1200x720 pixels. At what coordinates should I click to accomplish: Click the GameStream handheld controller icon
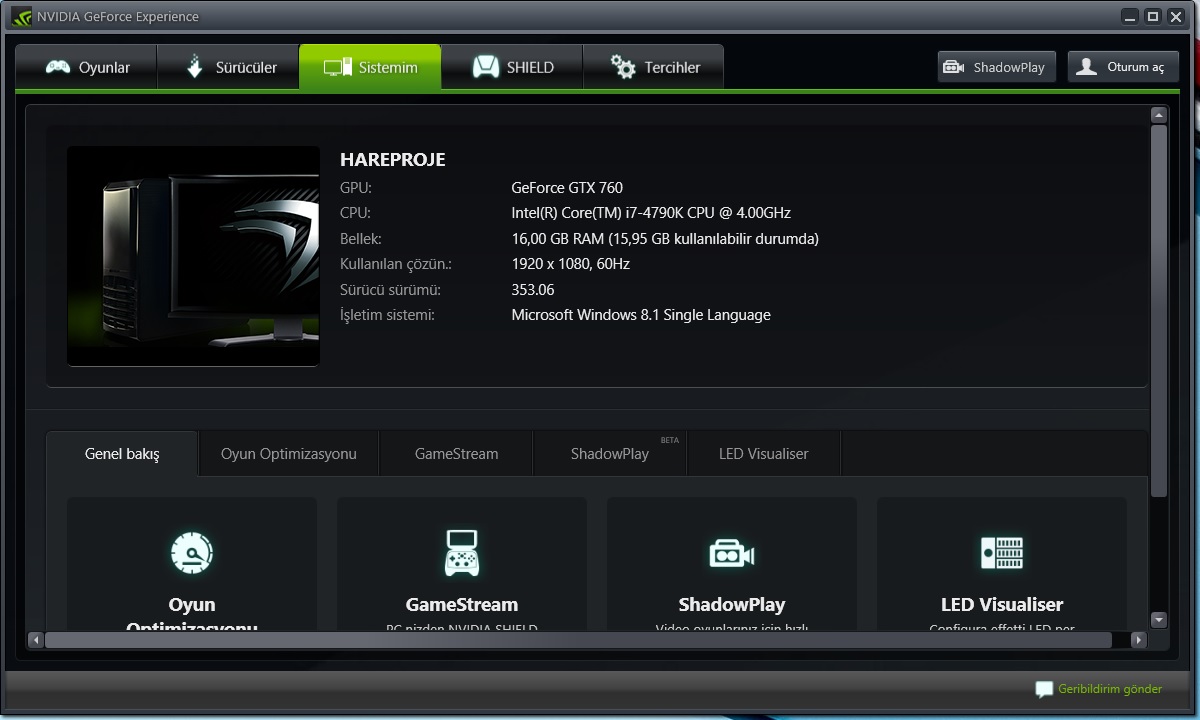[461, 553]
